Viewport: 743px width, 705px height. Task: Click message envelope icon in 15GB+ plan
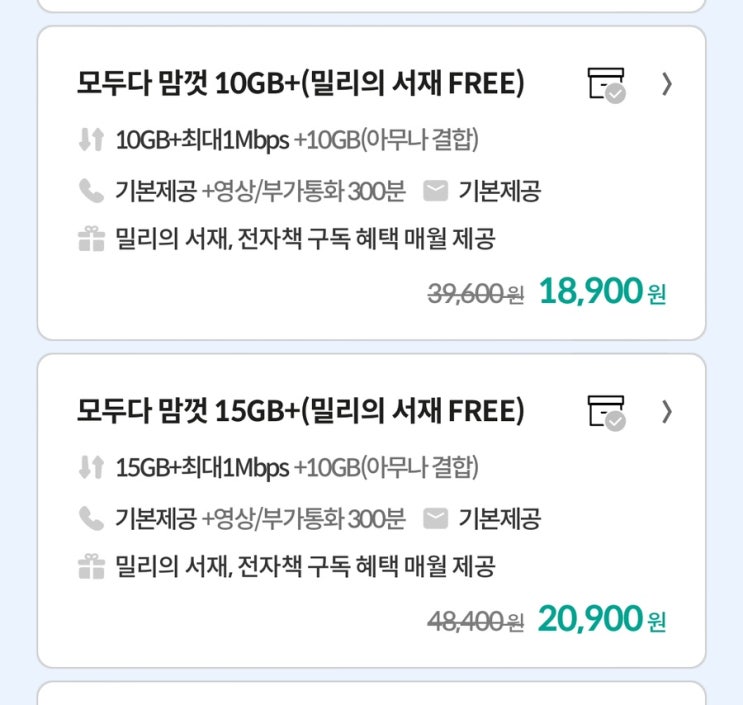click(x=435, y=518)
